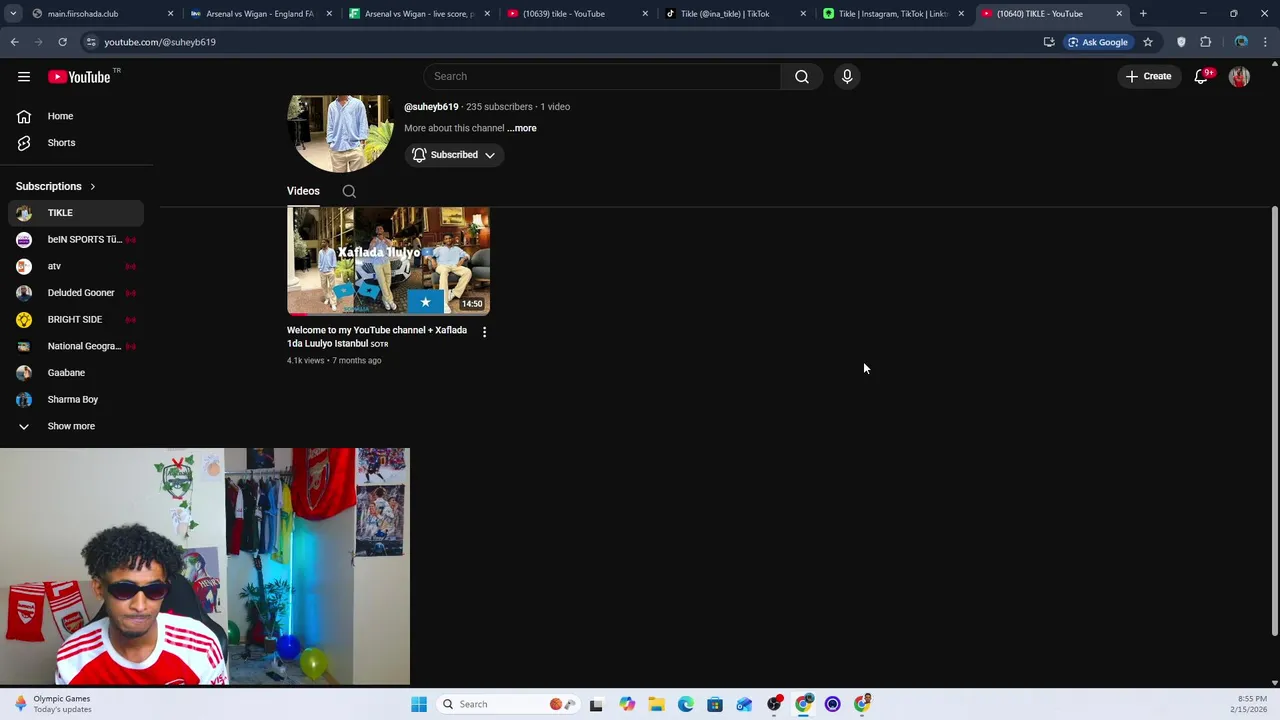Click the shield extension icon

pyautogui.click(x=1181, y=42)
